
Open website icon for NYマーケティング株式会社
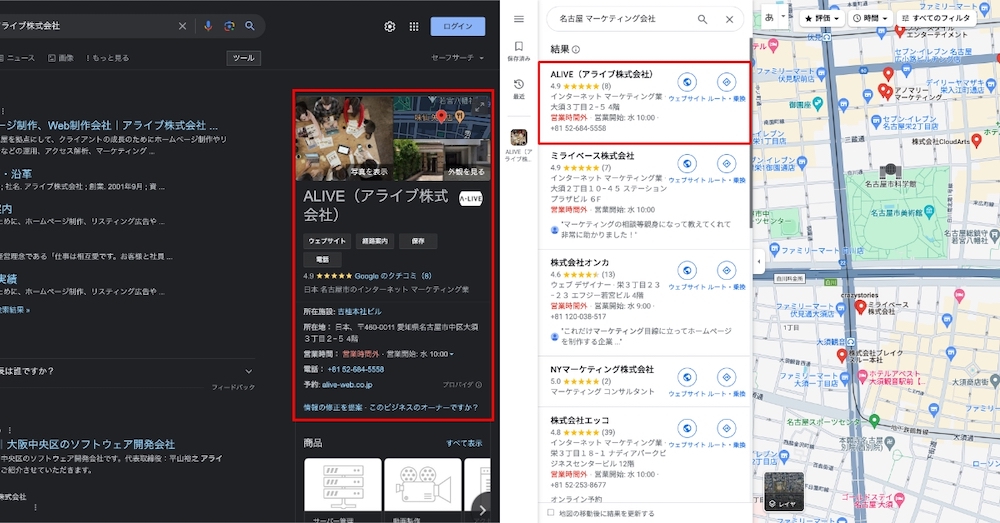pos(686,378)
